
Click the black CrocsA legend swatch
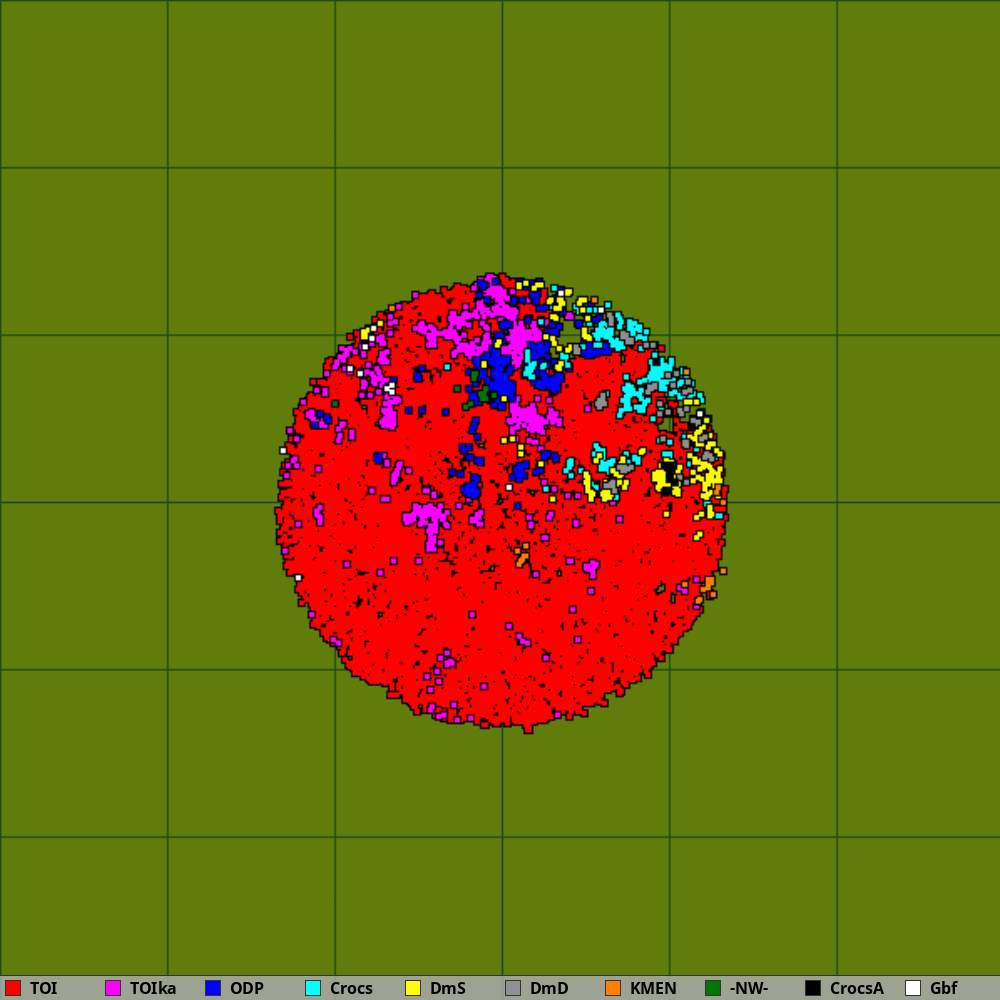[813, 988]
